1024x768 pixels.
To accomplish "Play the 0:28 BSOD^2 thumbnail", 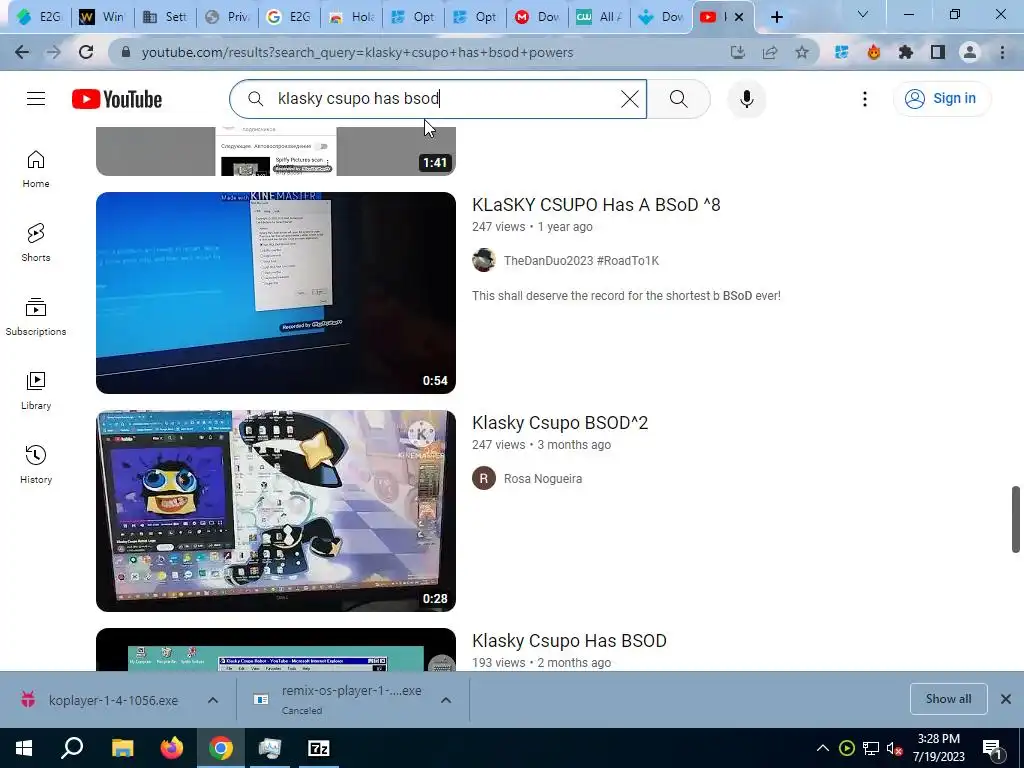I will click(x=276, y=511).
